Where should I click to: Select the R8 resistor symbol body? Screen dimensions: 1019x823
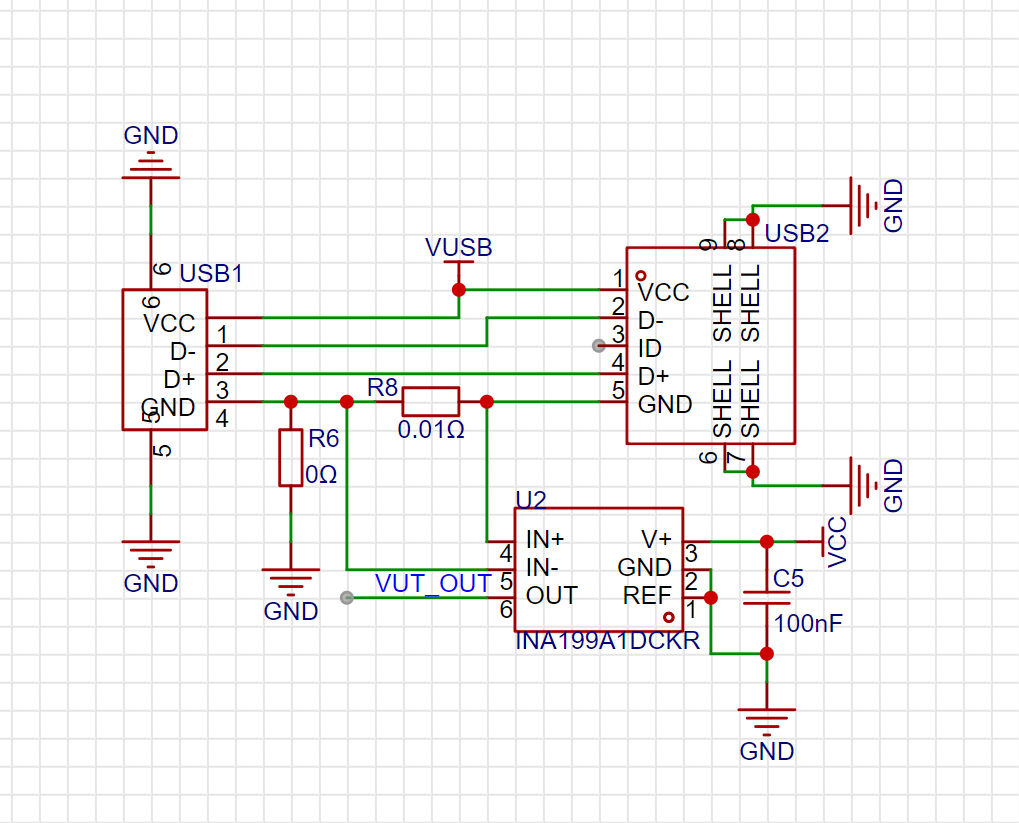coord(430,402)
